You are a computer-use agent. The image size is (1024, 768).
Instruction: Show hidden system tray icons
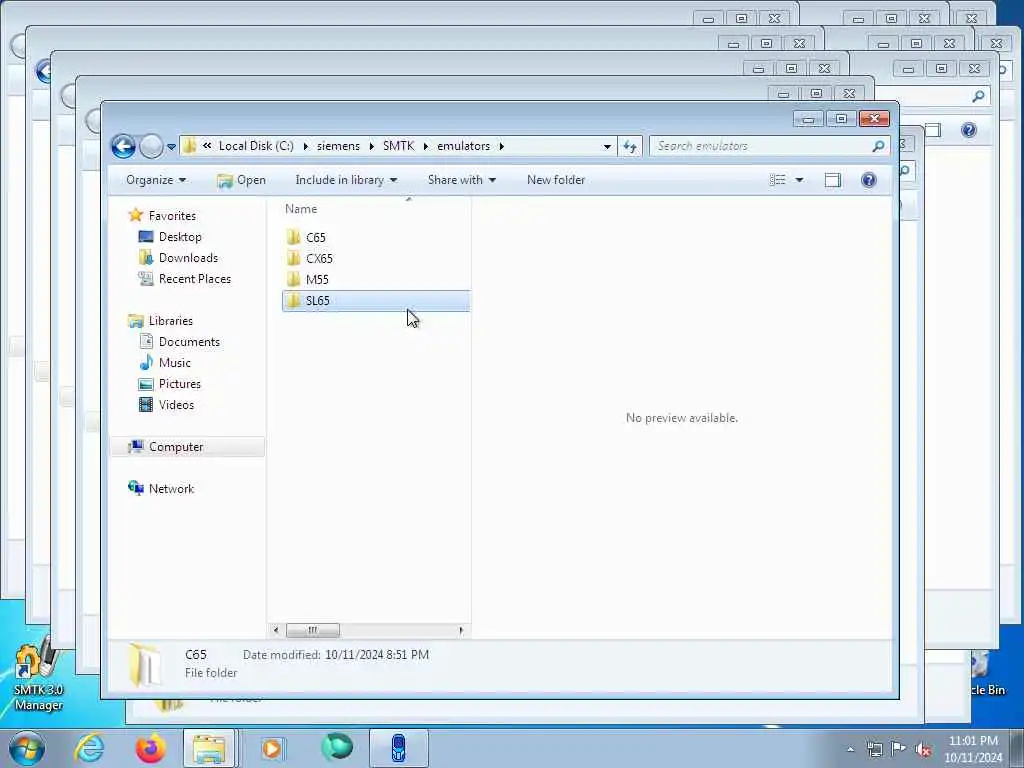850,750
